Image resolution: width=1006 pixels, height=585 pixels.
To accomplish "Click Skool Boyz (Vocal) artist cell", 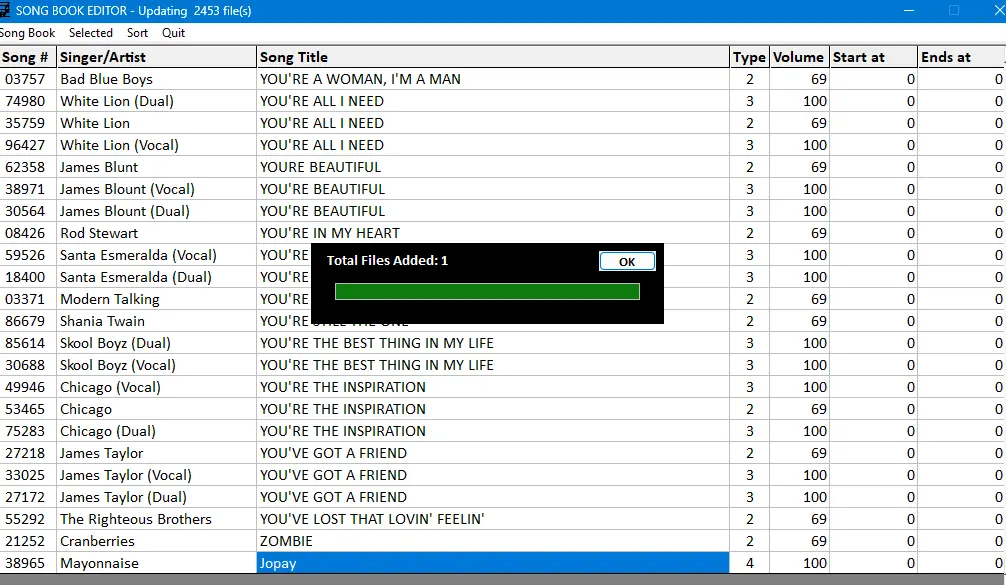I will (157, 365).
